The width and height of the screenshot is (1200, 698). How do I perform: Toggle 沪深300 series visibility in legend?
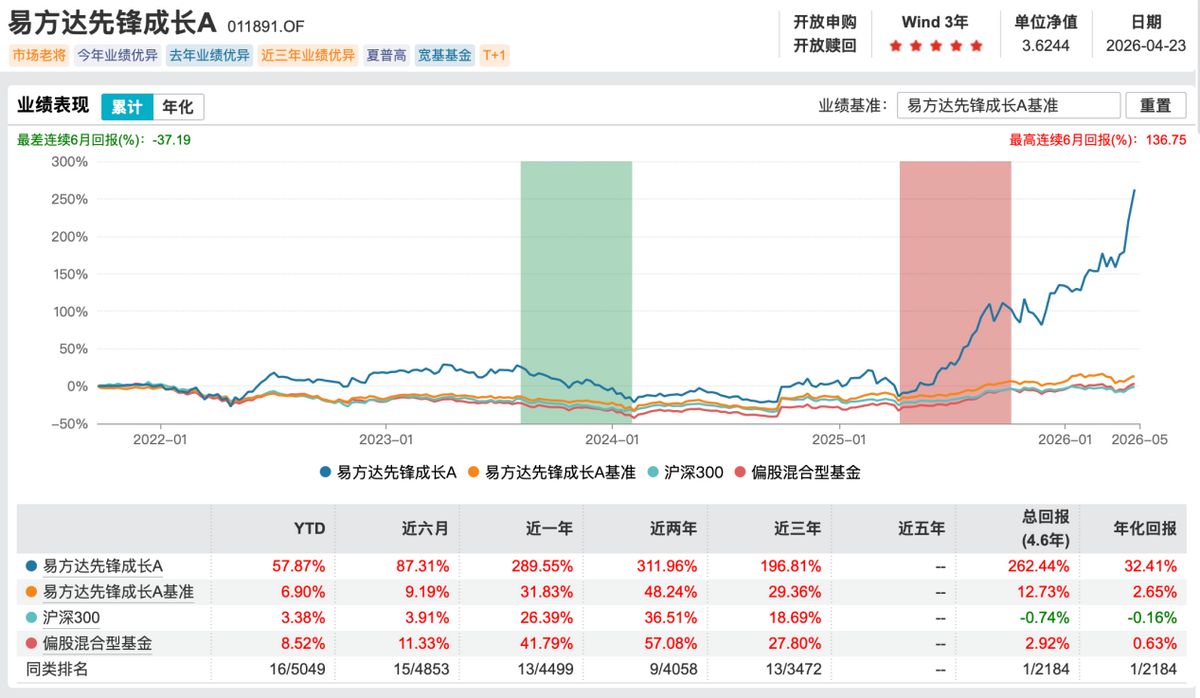[x=694, y=472]
